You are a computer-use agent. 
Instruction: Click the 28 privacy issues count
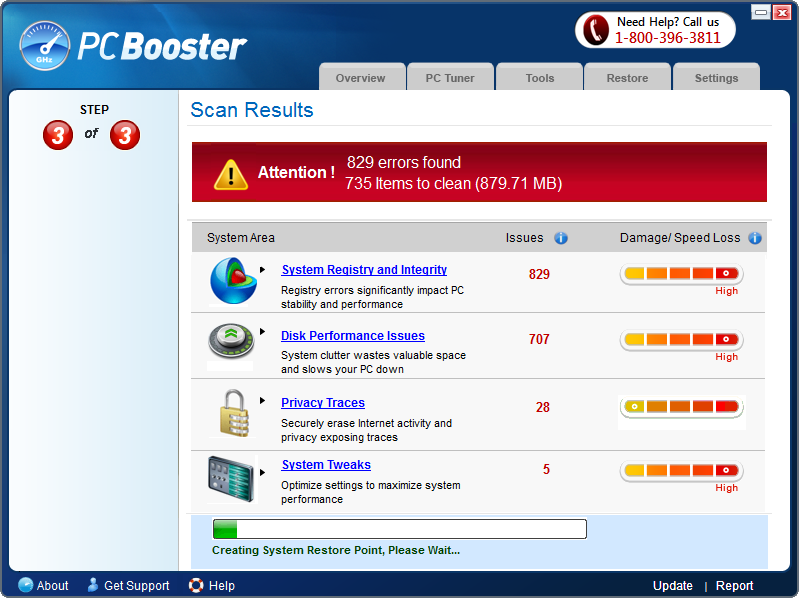click(x=543, y=407)
